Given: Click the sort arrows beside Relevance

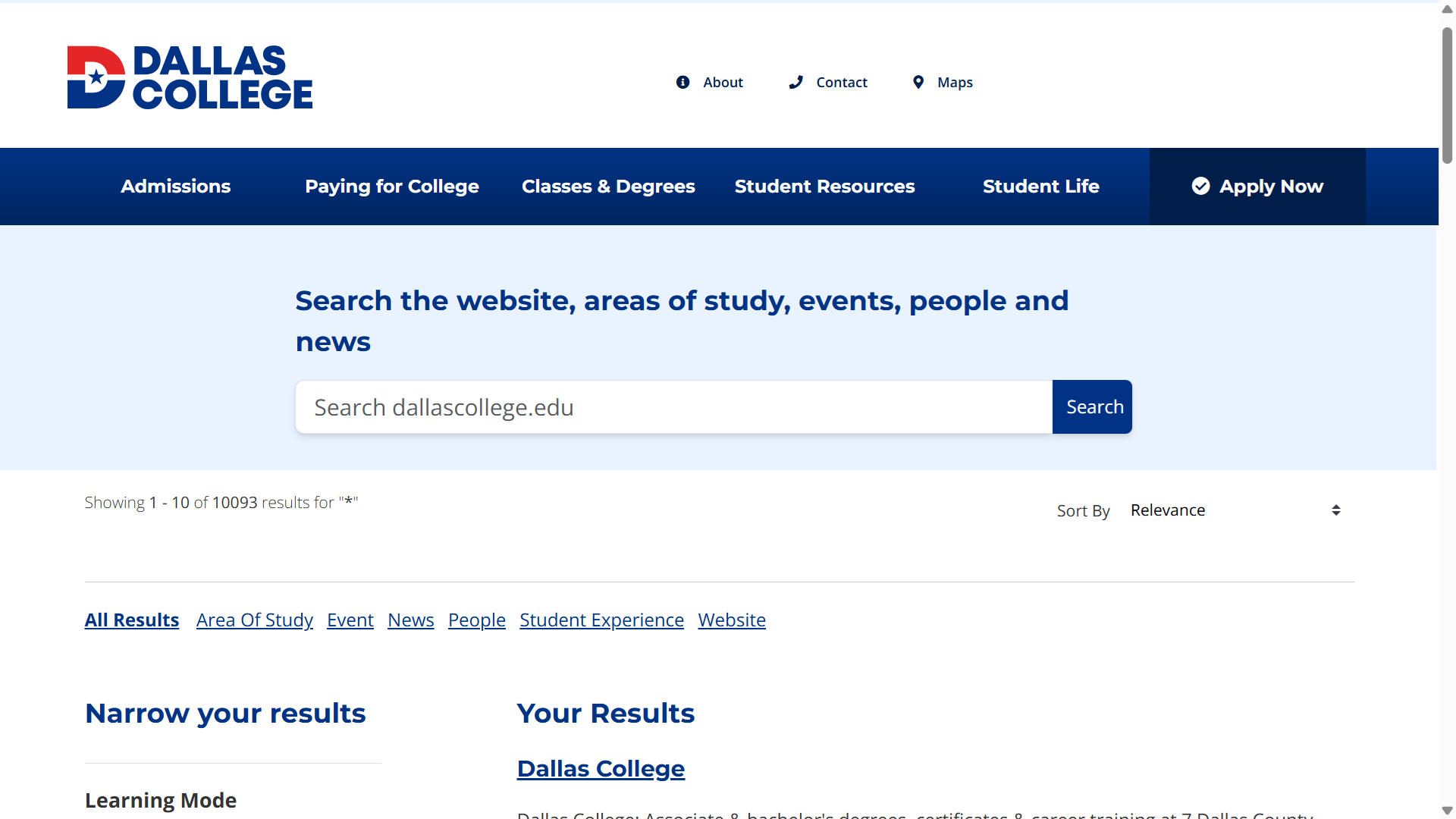Looking at the screenshot, I should click(x=1335, y=510).
